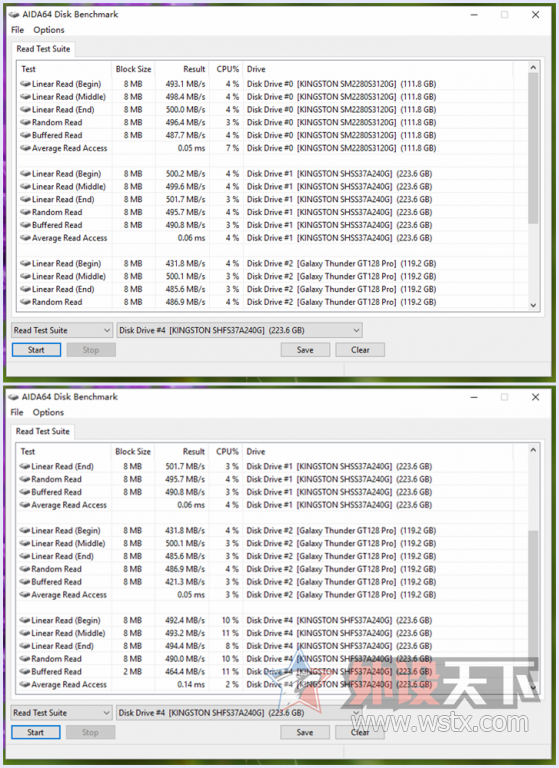Image resolution: width=559 pixels, height=768 pixels.
Task: Open Options menu in top window
Action: coord(49,30)
